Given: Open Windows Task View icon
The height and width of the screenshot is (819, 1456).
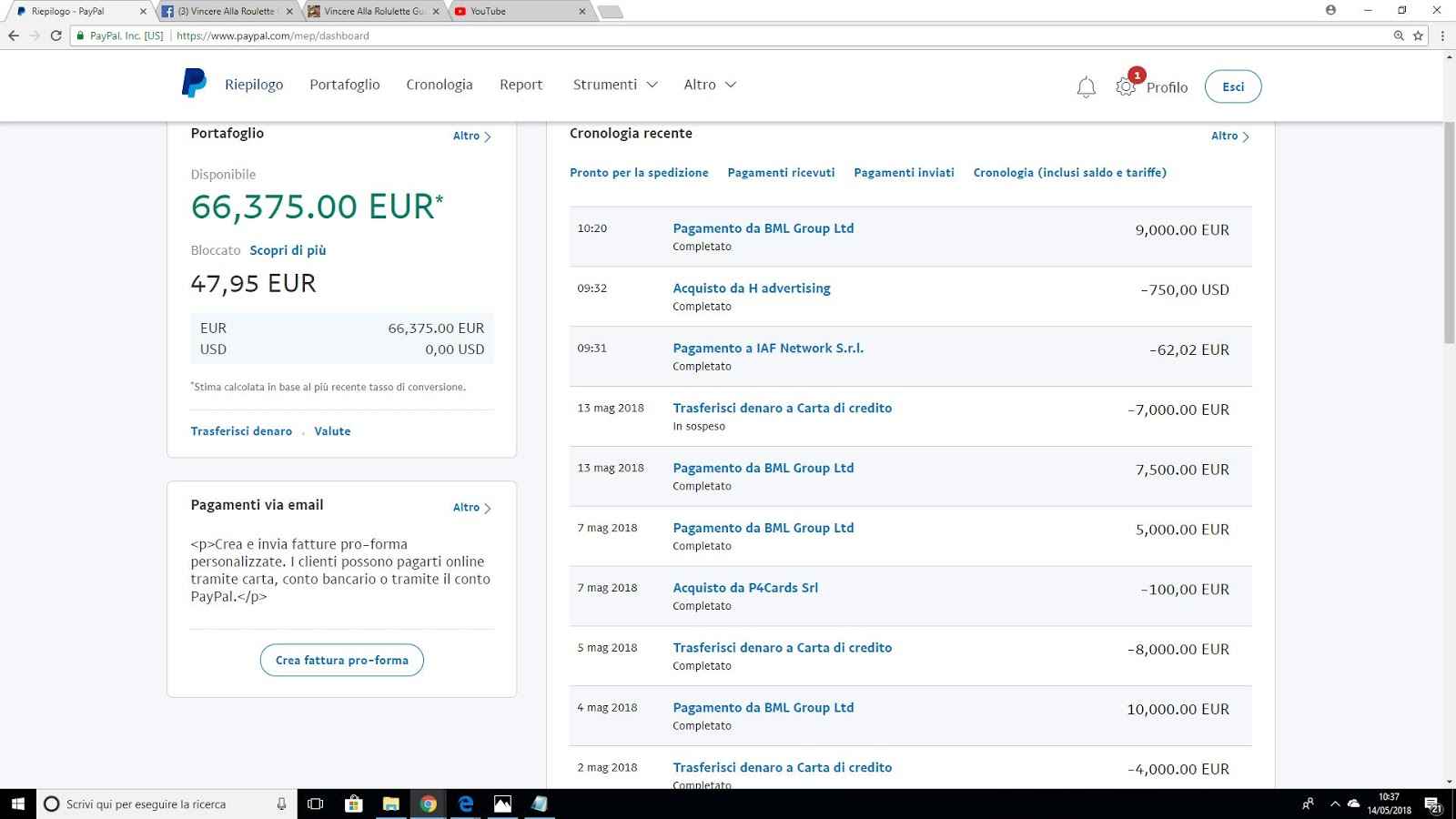Looking at the screenshot, I should pyautogui.click(x=316, y=804).
